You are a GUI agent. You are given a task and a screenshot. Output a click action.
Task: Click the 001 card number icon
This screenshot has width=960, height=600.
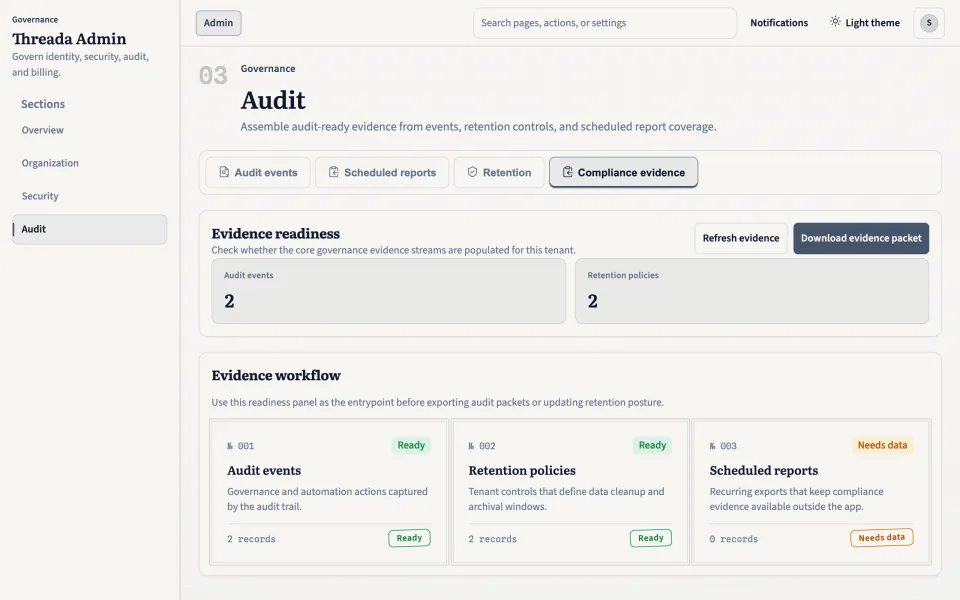coord(230,446)
